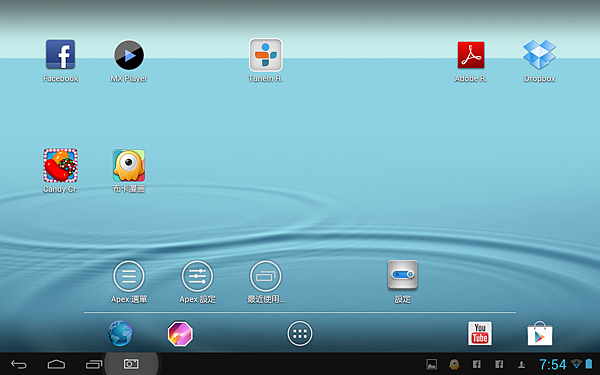
Task: Open the Apex 設定 settings shortcut
Action: click(197, 276)
